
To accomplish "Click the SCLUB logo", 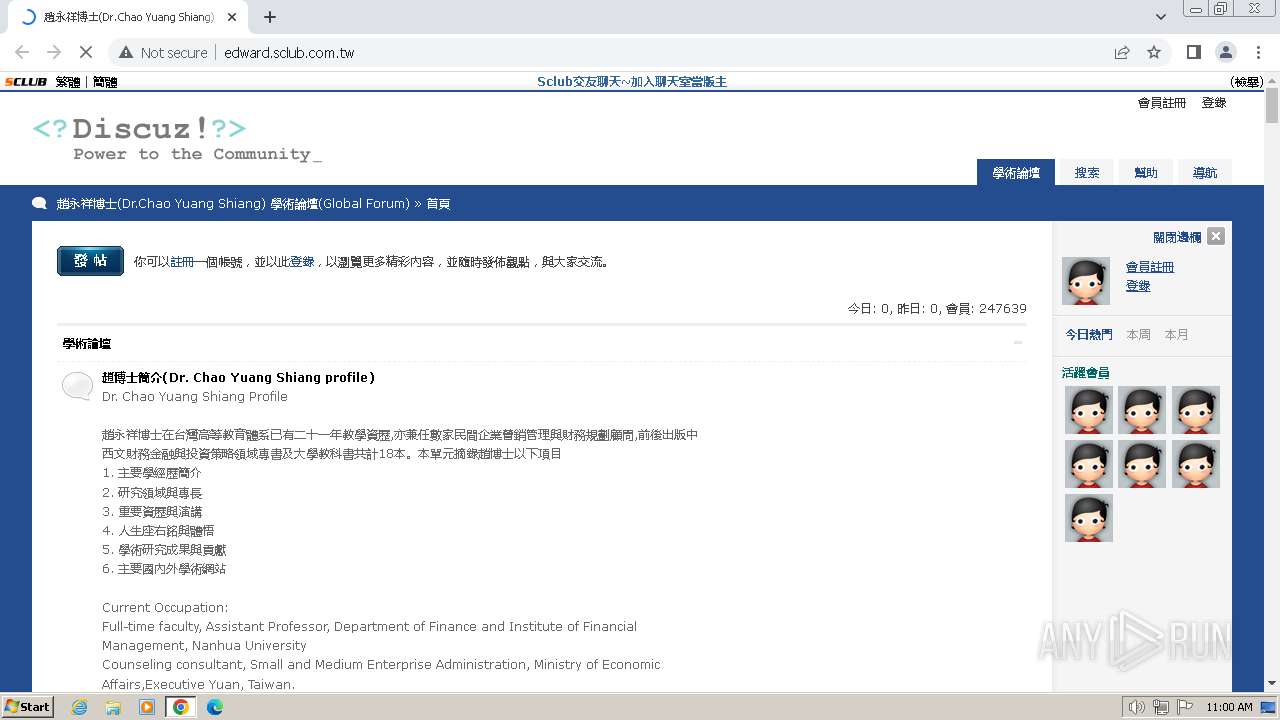I will pos(26,82).
